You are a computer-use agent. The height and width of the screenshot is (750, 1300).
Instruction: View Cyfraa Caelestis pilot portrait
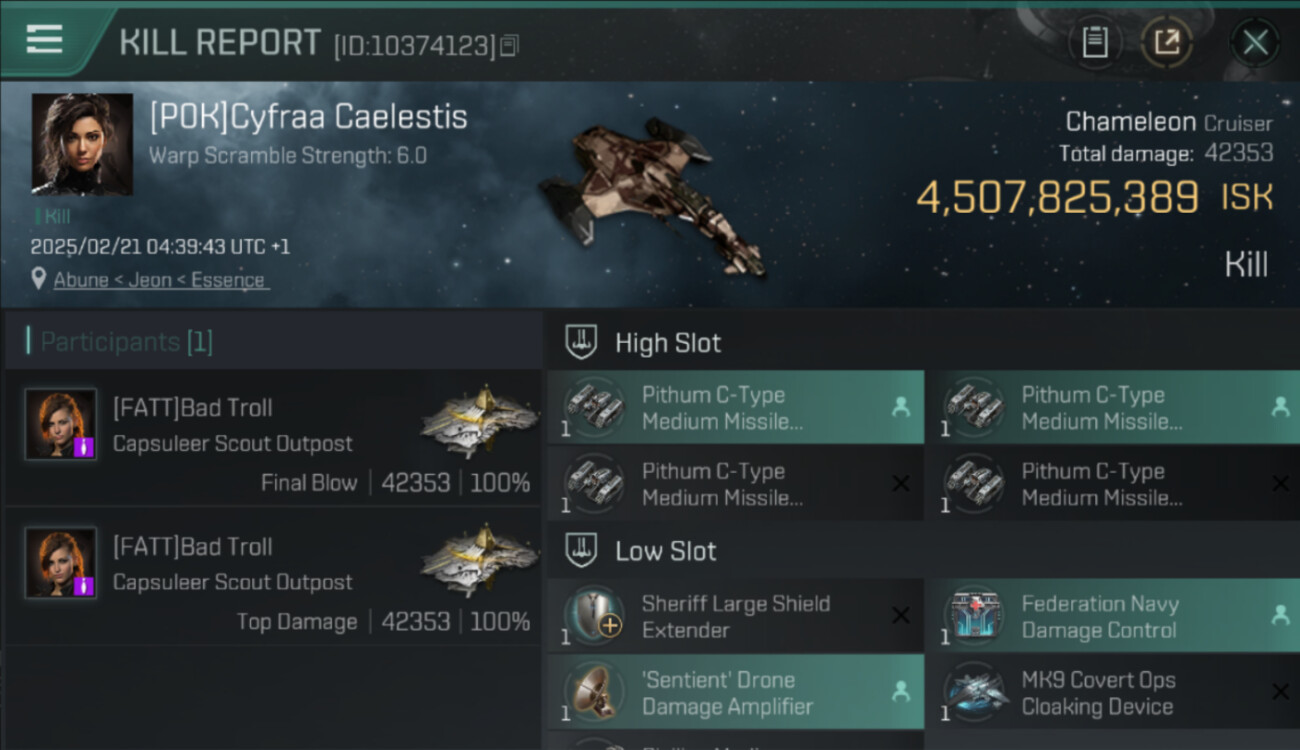tap(82, 144)
